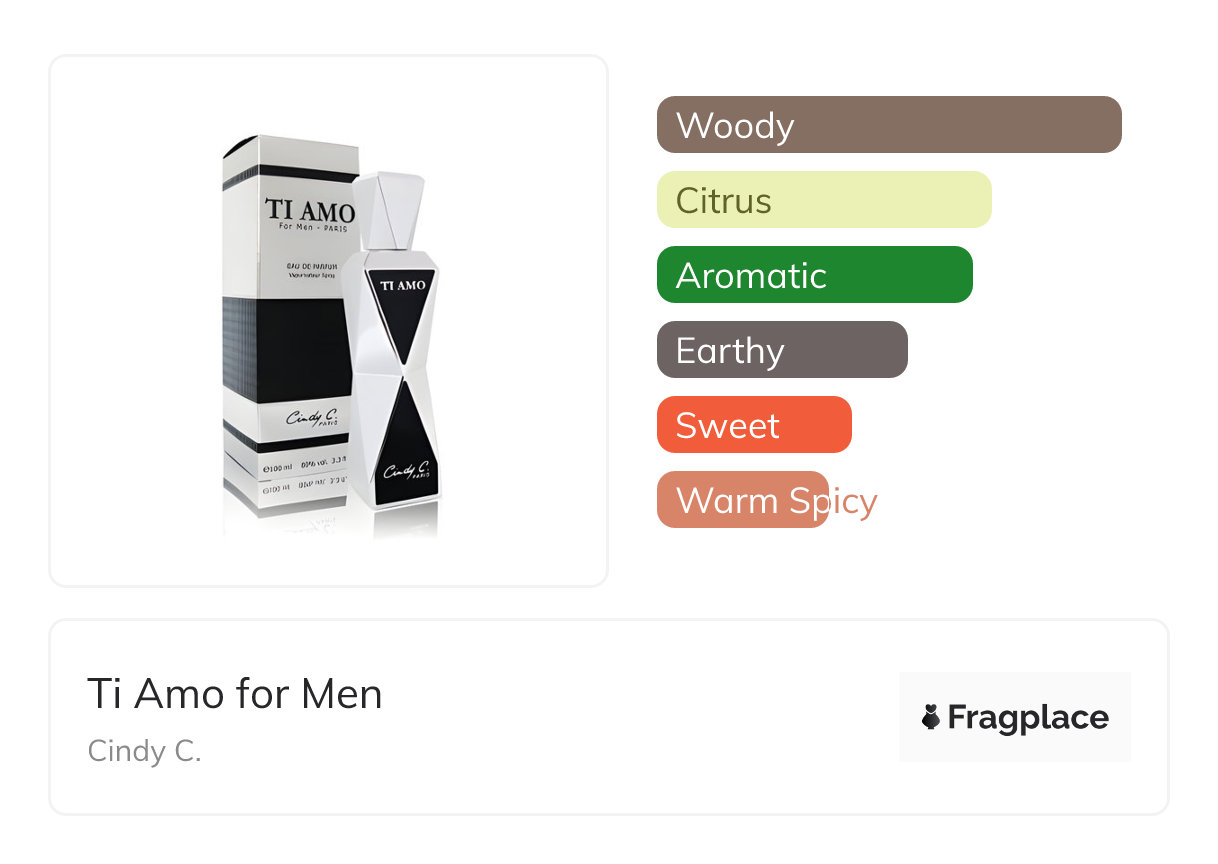Click the Cindy C. signature on the bottle
The image size is (1218, 864).
[x=406, y=470]
